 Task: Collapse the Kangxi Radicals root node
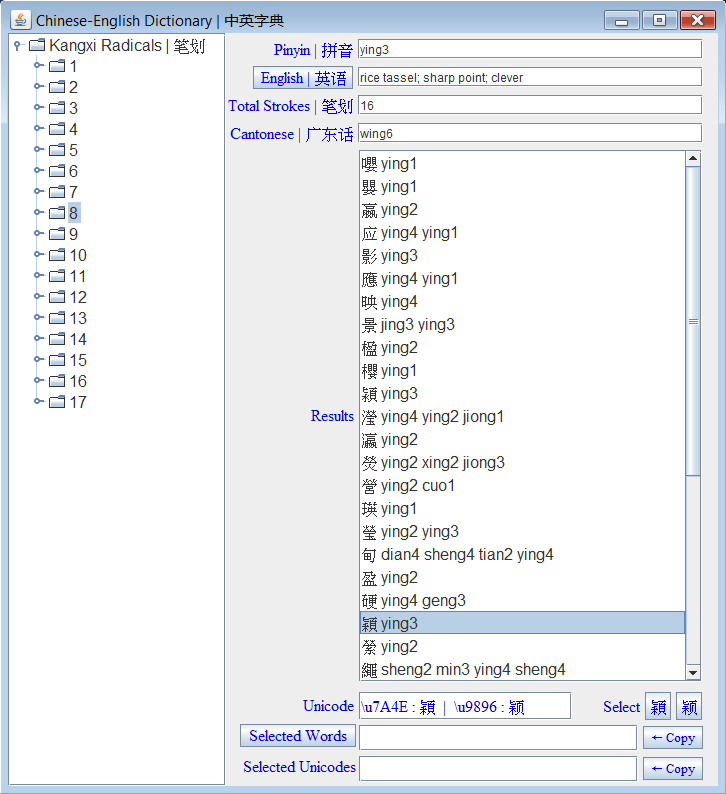click(18, 45)
